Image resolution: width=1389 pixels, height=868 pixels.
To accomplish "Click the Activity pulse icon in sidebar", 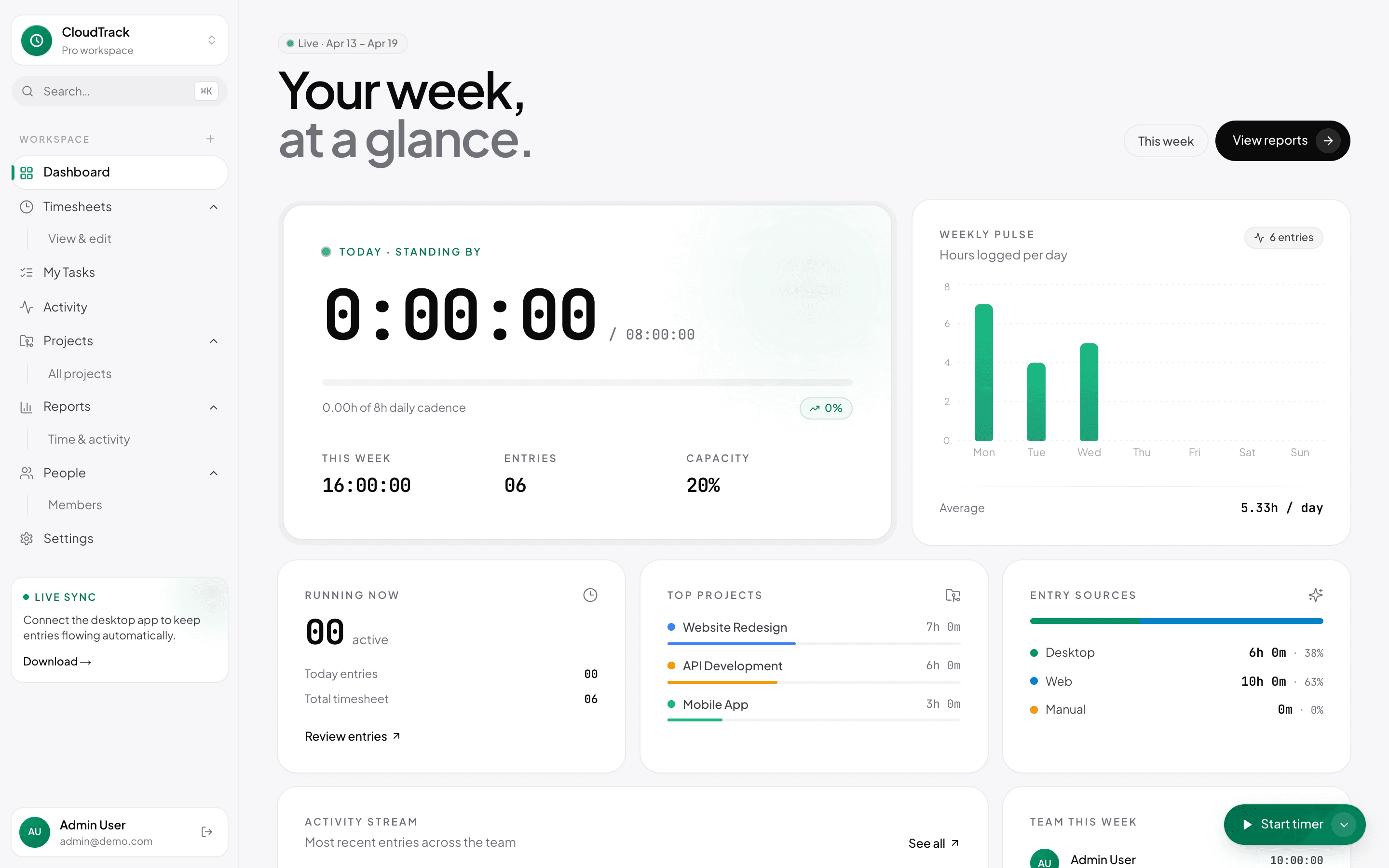I will (x=27, y=307).
